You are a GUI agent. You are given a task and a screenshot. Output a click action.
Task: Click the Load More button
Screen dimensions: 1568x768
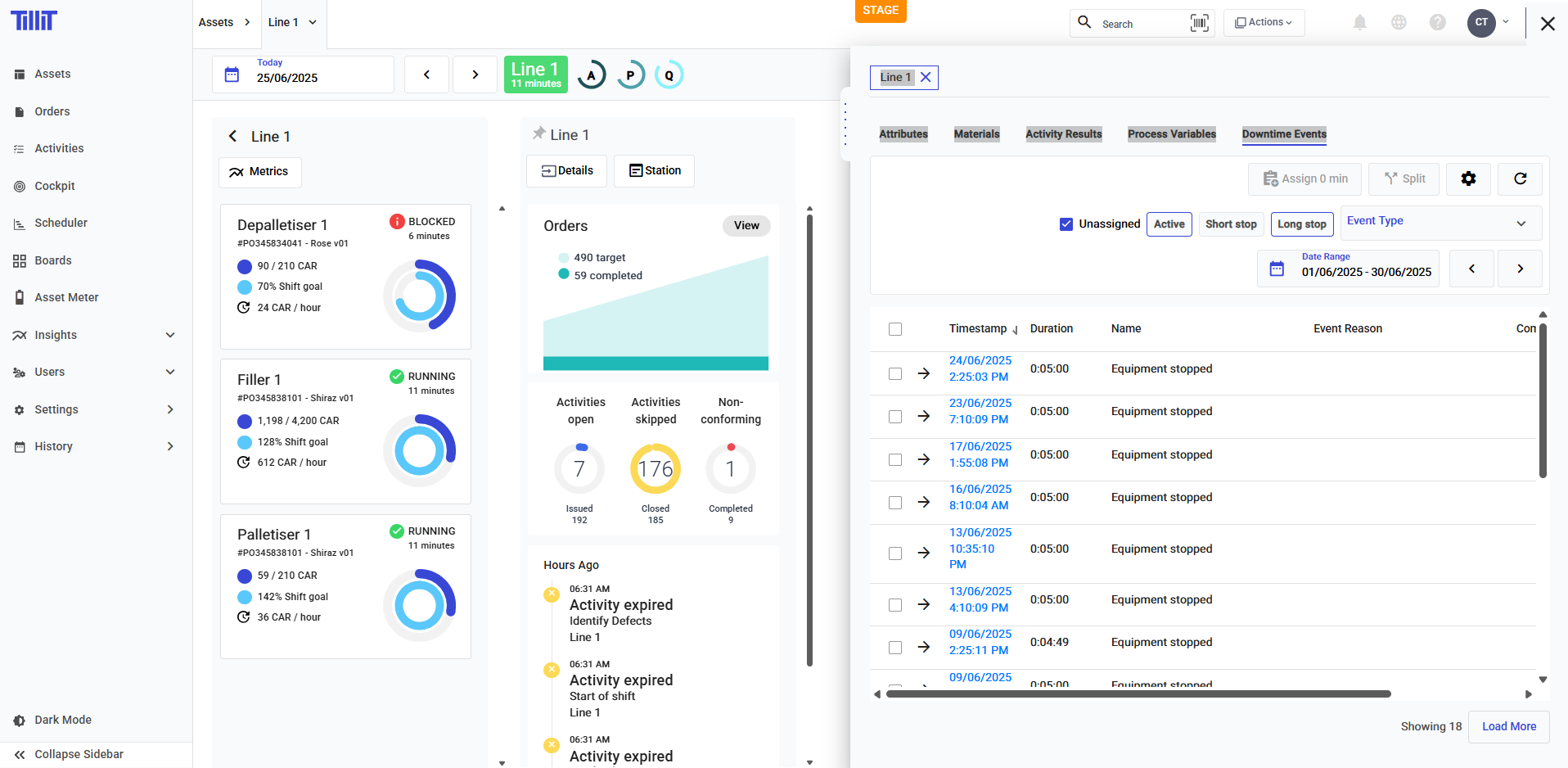tap(1508, 726)
